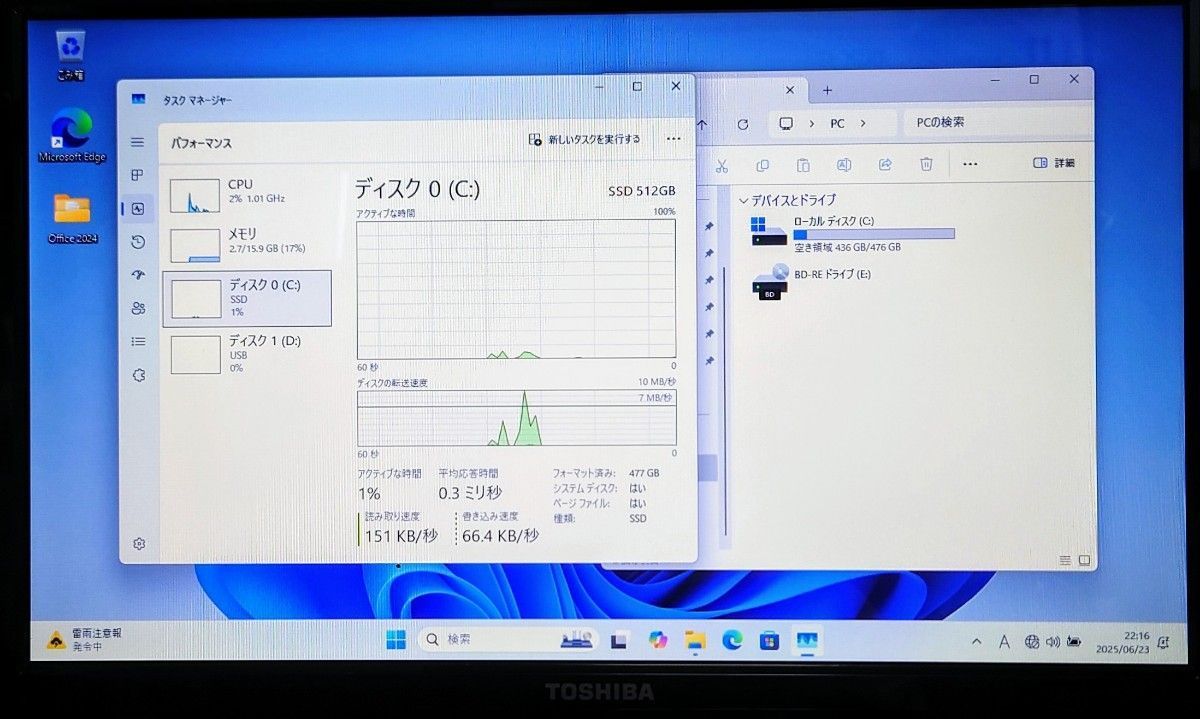
Task: Switch to the 詳細 details view in Explorer
Action: click(1052, 163)
